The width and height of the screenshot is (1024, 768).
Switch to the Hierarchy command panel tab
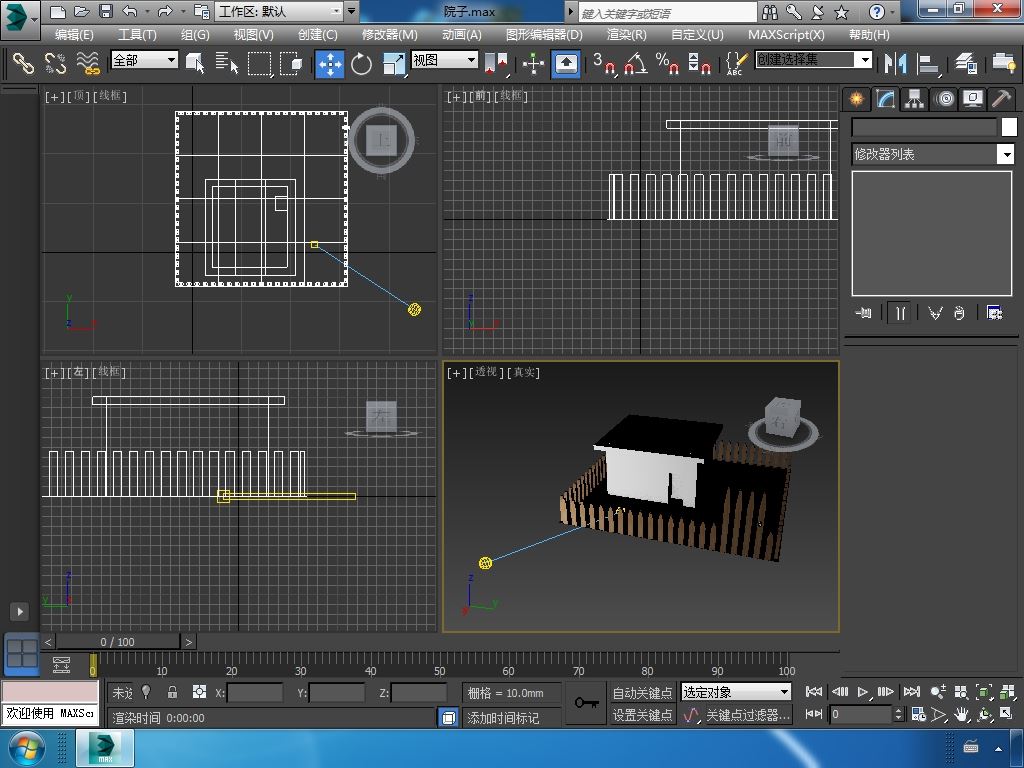pos(914,98)
